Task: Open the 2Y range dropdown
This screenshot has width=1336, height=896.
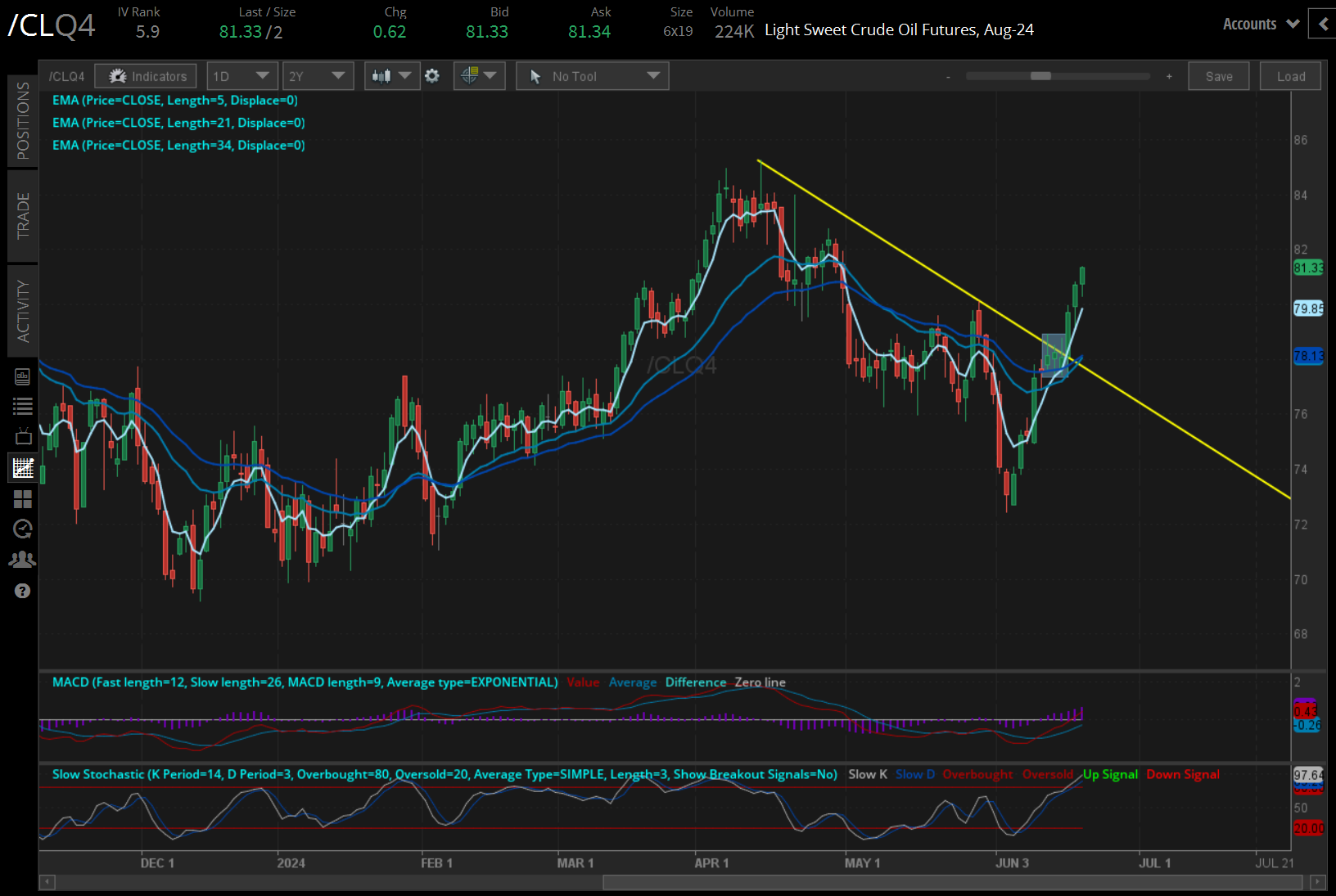Action: click(318, 75)
